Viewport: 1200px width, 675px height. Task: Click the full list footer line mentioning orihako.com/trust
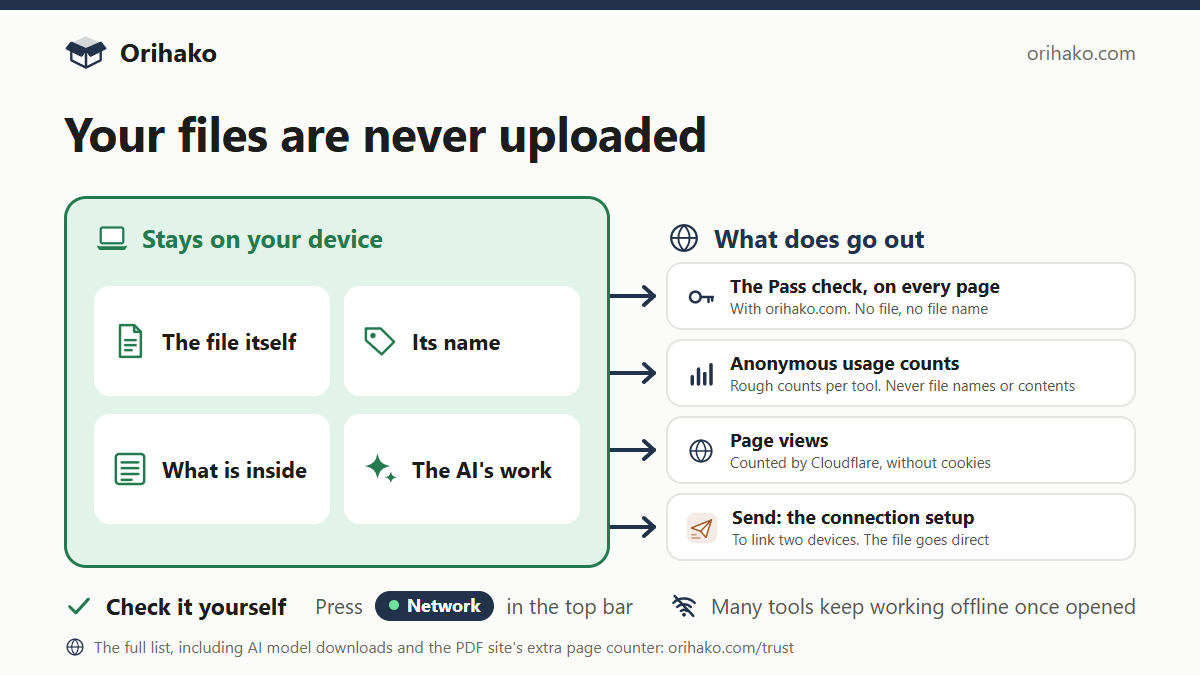444,648
